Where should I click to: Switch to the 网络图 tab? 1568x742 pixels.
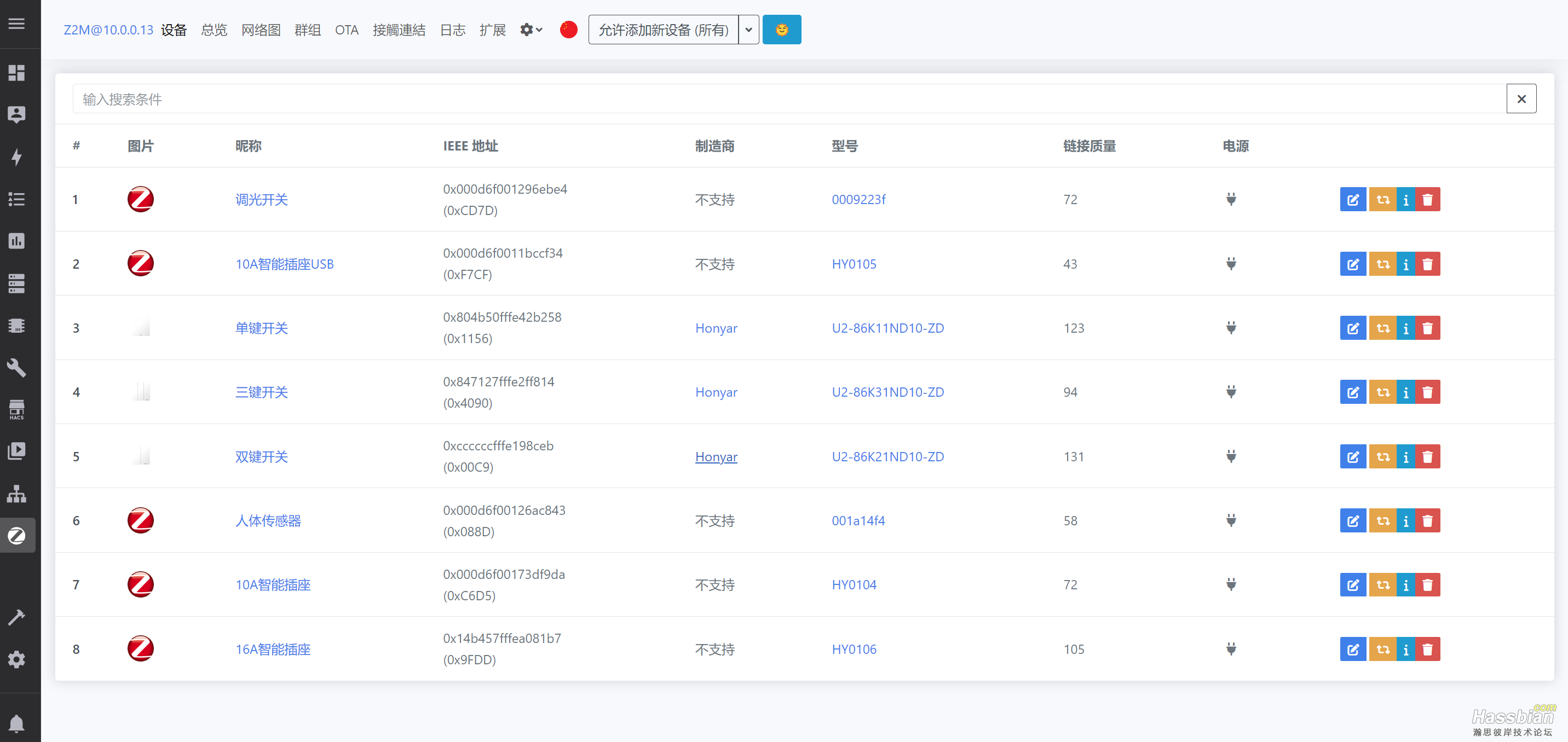coord(261,30)
